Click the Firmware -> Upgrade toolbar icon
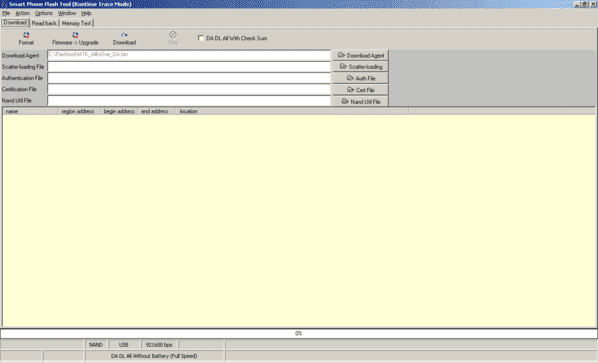Viewport: 598px width, 363px height. pyautogui.click(x=75, y=39)
